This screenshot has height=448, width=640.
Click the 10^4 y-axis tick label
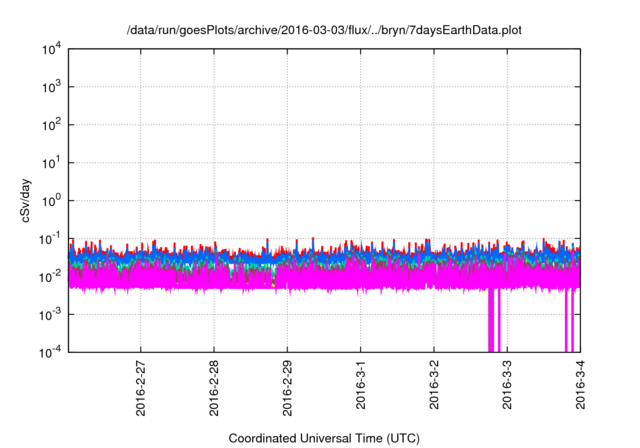pos(51,49)
